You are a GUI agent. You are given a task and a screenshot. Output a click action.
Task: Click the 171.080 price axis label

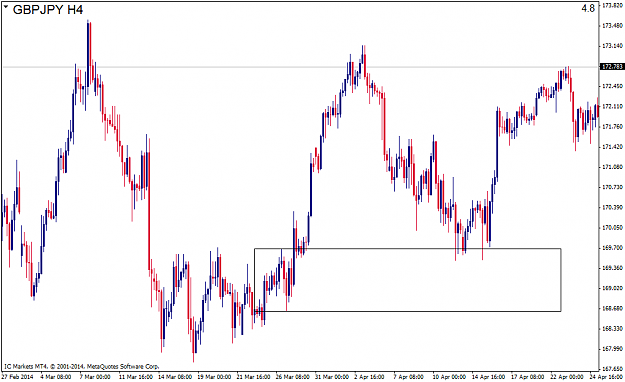click(x=613, y=167)
